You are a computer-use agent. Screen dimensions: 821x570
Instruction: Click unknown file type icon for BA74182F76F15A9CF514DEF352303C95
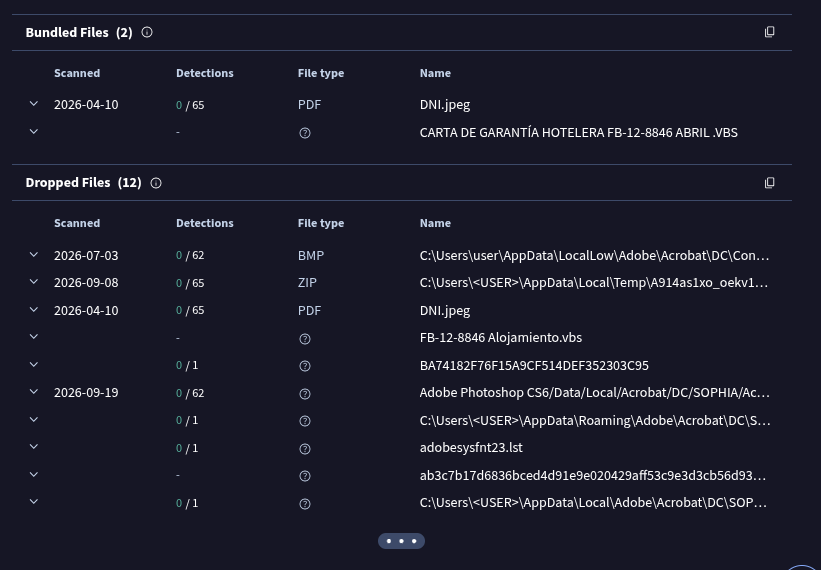[x=305, y=366]
